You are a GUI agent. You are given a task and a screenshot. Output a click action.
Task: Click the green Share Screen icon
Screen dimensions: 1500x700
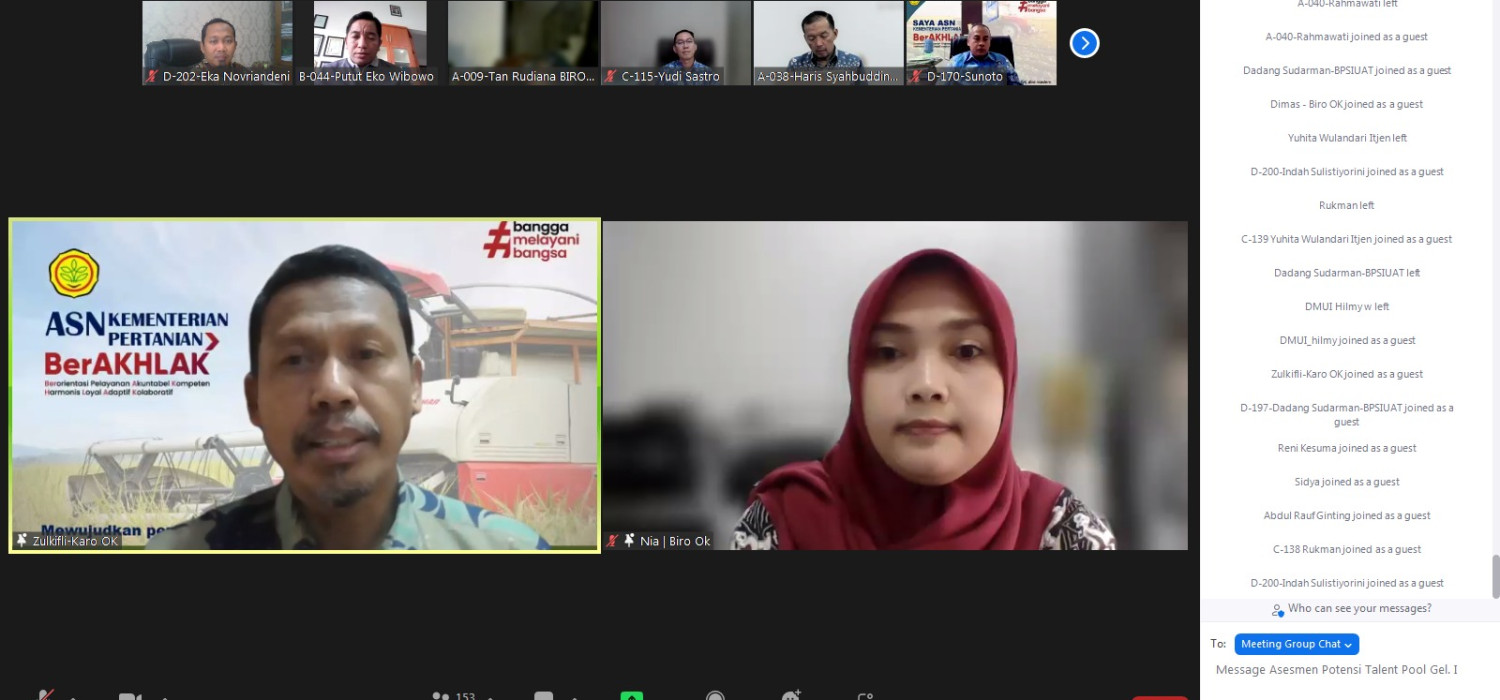pos(631,695)
